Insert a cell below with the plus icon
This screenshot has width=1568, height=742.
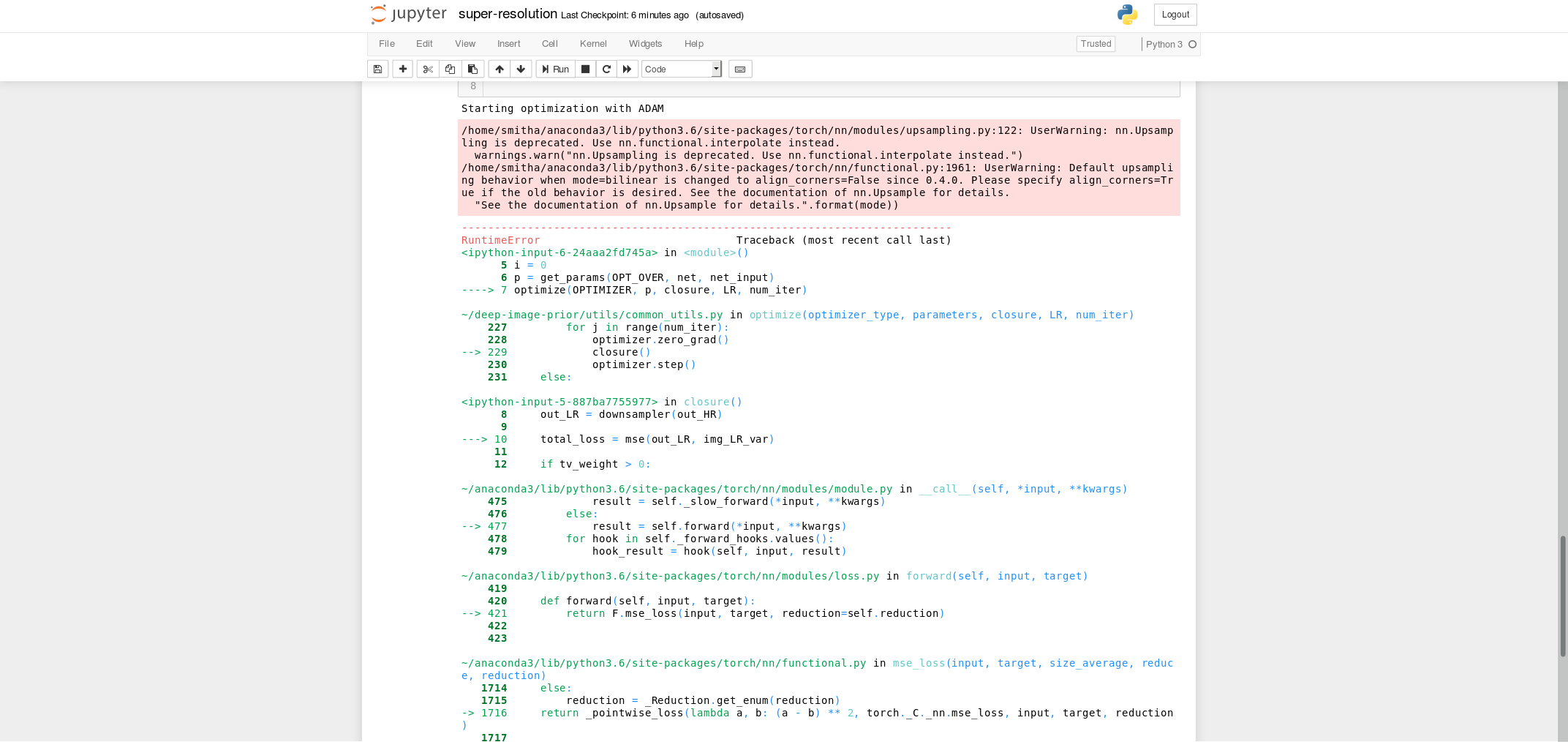[x=402, y=69]
